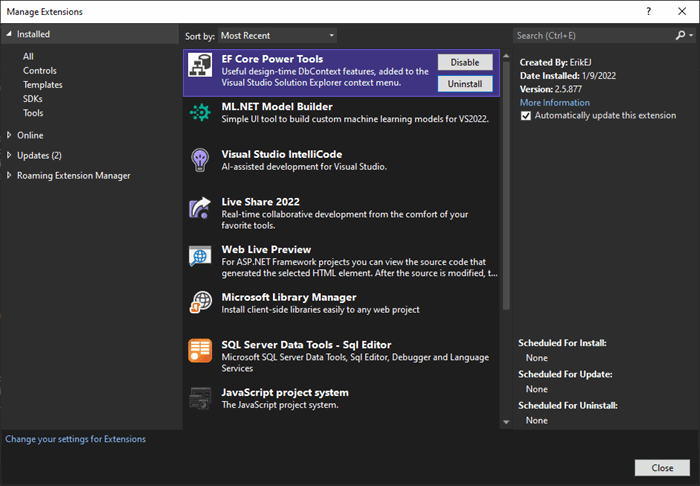Click the Web Live Preview icon
This screenshot has height=486, width=700.
(x=200, y=256)
